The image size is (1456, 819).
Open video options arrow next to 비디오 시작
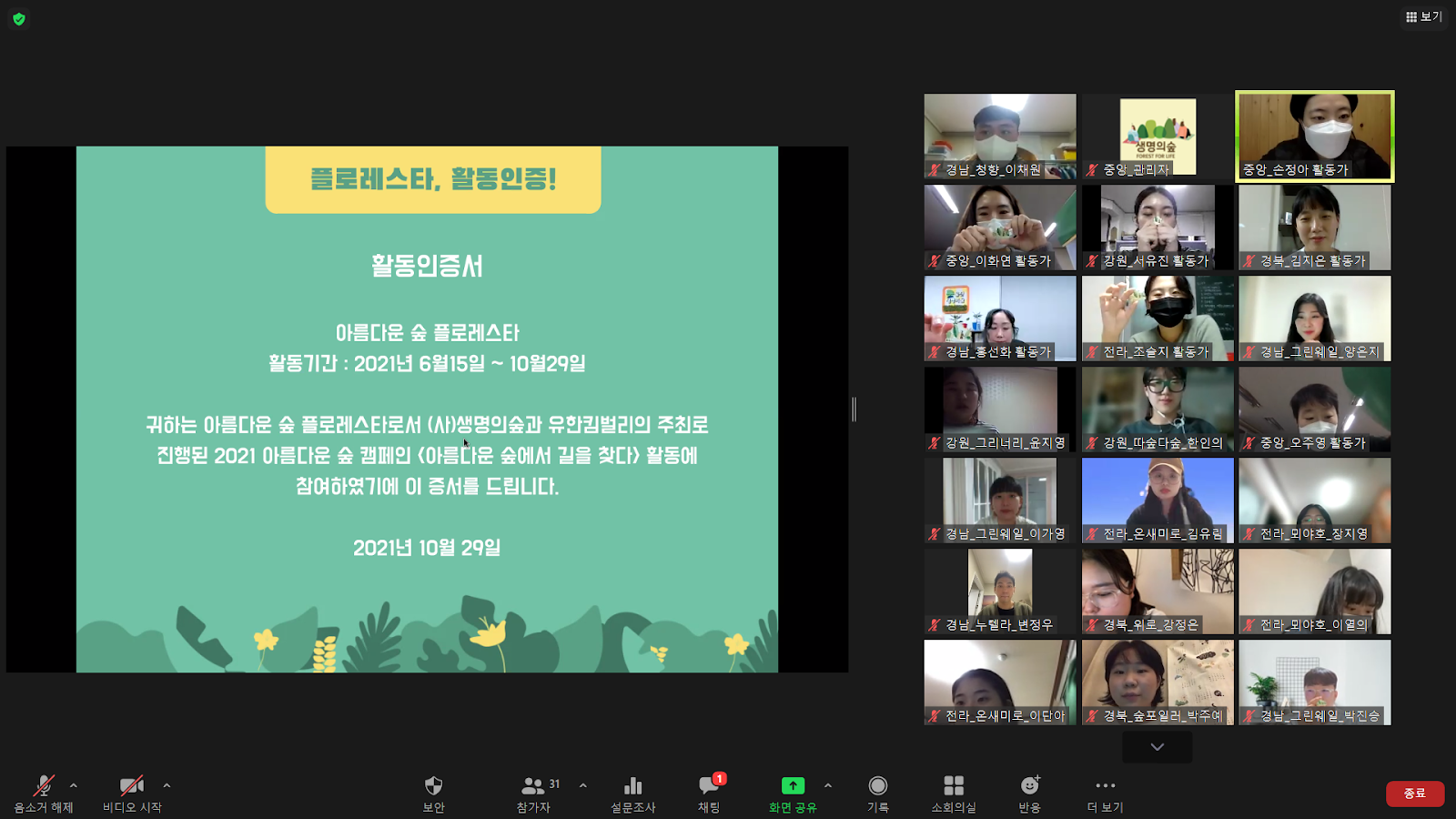[x=167, y=785]
